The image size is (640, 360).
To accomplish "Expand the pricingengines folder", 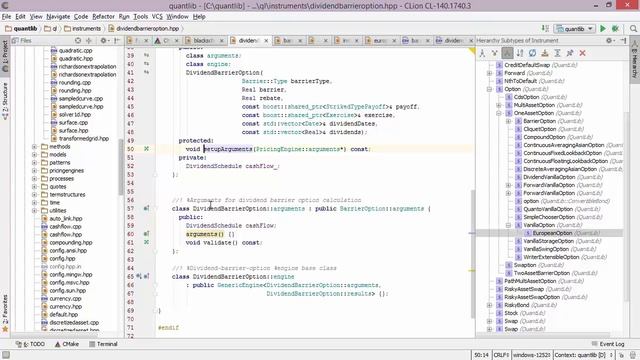I will [x=35, y=171].
